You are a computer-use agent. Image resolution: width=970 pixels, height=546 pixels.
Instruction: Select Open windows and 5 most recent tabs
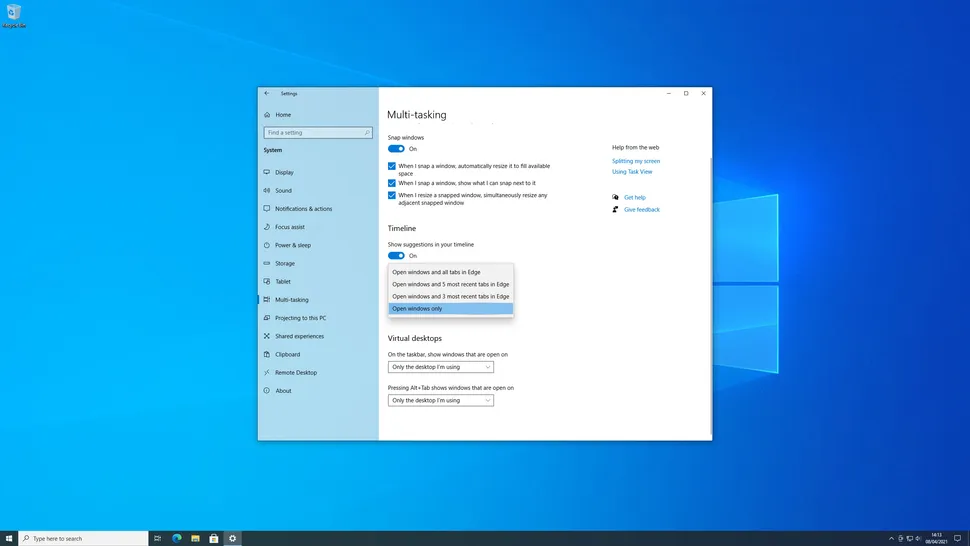point(450,284)
